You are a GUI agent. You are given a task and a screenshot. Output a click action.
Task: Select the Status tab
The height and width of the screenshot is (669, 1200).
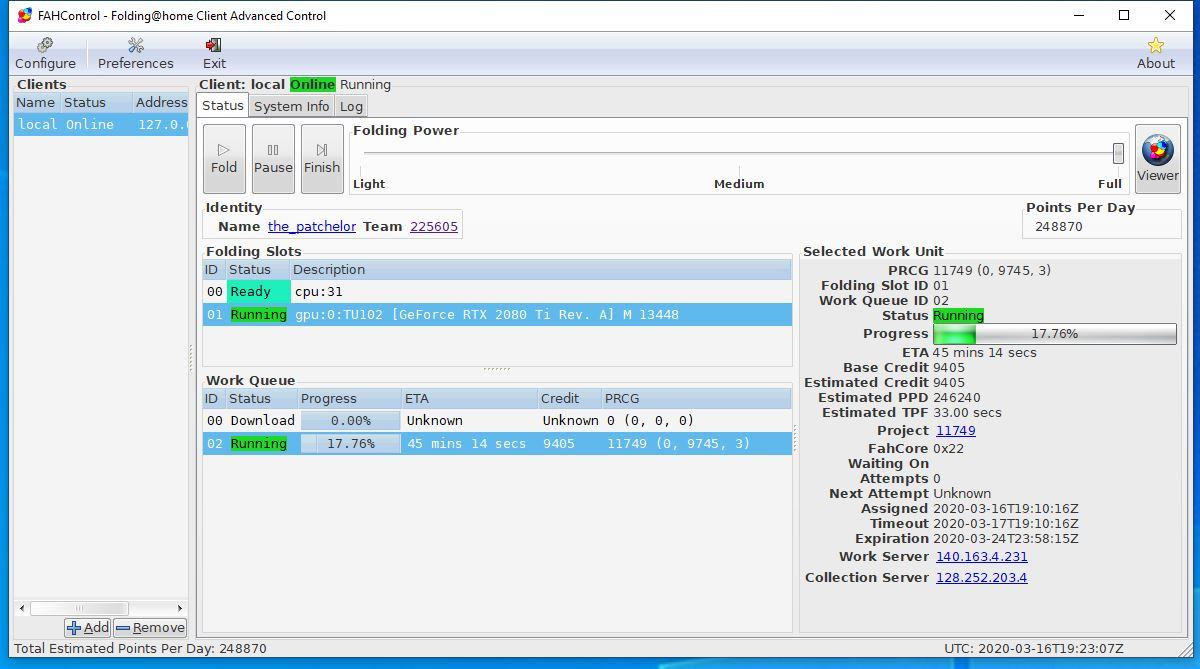(x=222, y=105)
